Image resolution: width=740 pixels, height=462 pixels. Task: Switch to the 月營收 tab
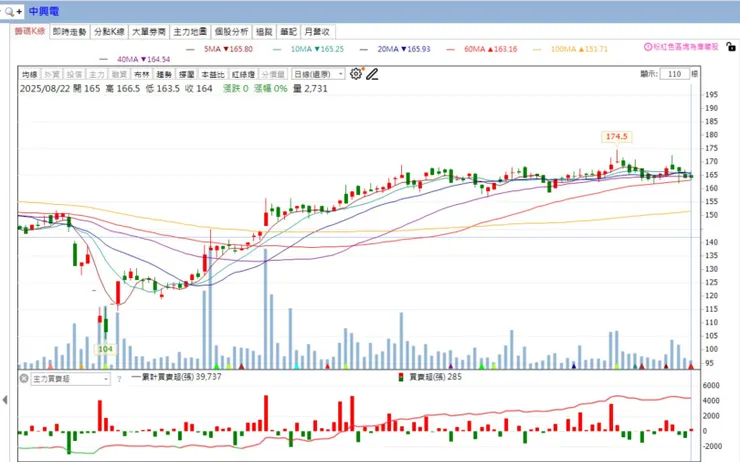click(317, 32)
